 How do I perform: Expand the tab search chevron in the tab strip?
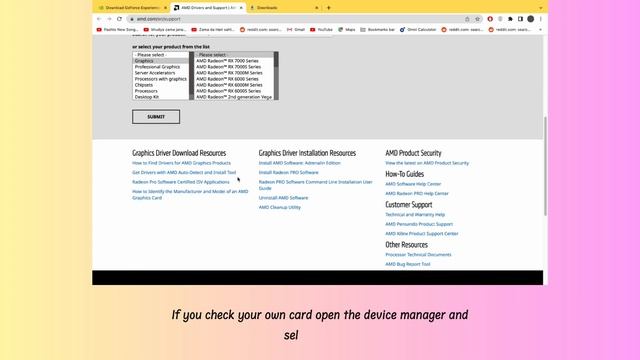tap(540, 8)
